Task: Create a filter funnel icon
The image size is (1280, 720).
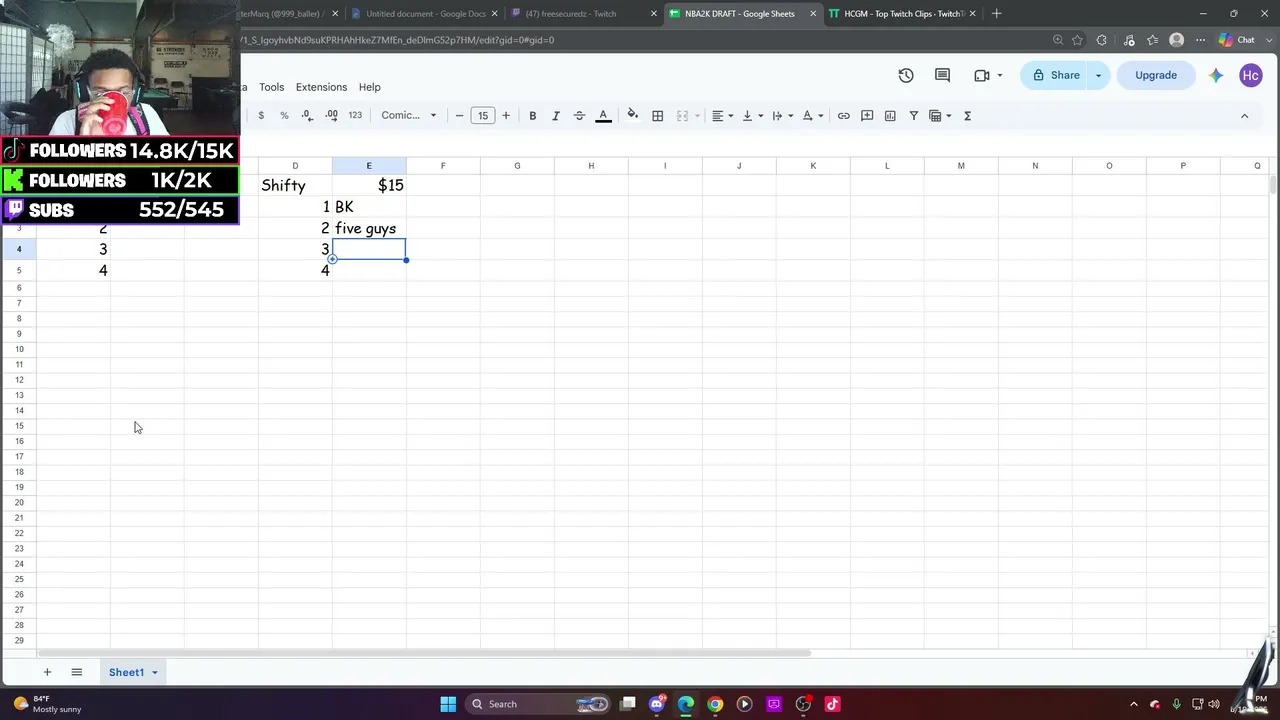Action: (913, 116)
